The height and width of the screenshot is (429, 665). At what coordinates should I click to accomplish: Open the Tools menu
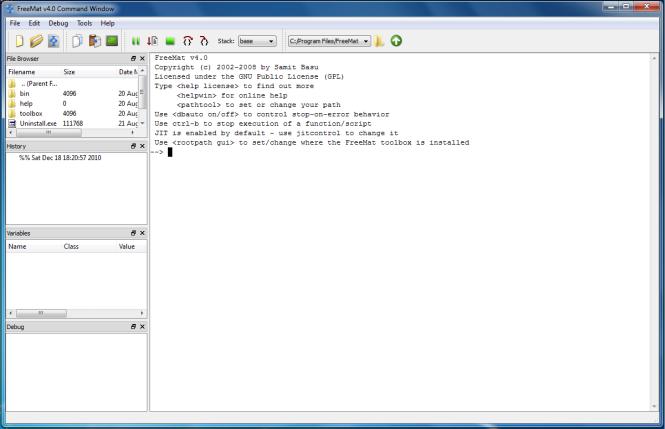[x=84, y=23]
